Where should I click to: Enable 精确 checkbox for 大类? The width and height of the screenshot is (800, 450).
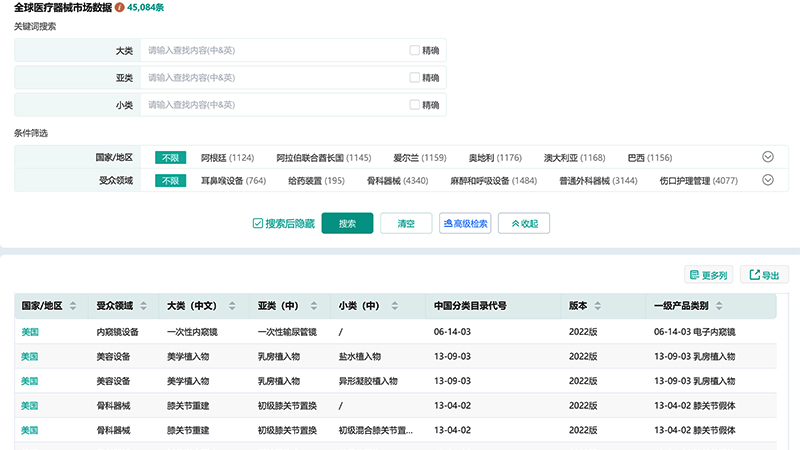[x=414, y=50]
